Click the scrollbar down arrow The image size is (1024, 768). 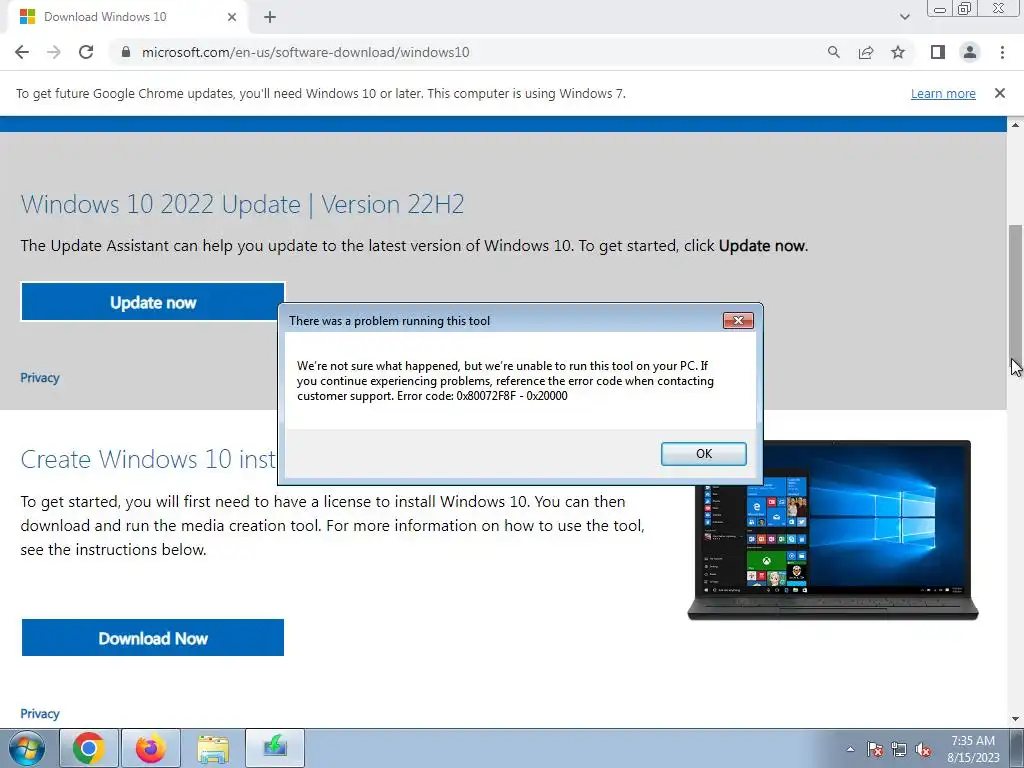tap(1016, 720)
